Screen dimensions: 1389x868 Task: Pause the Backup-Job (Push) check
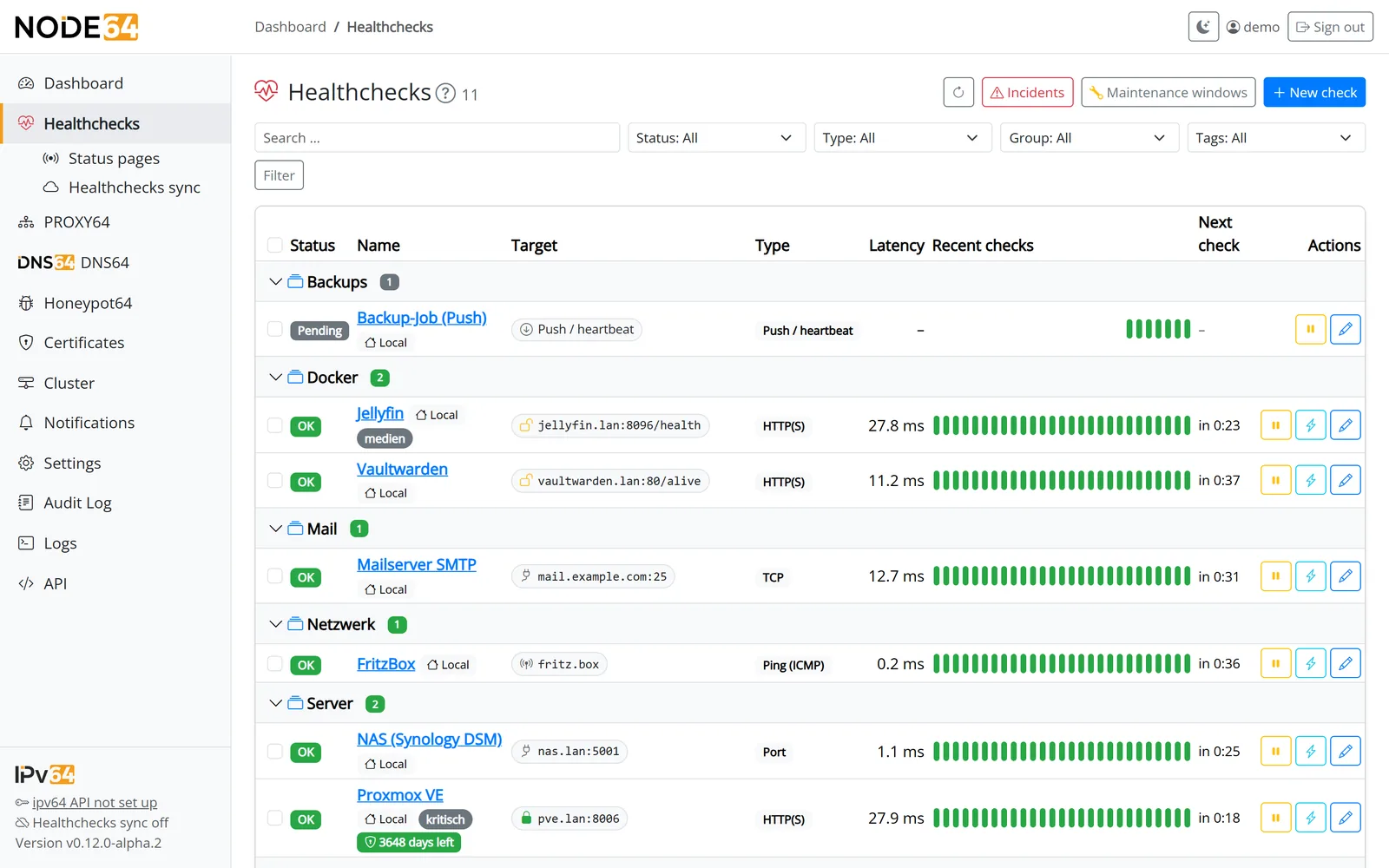click(1310, 329)
